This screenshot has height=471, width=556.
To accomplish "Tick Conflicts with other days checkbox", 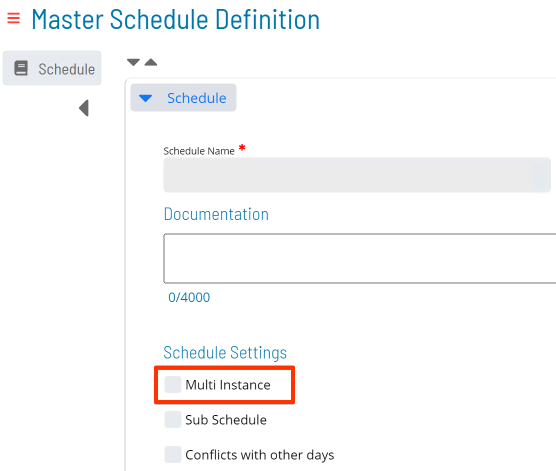I will tap(173, 455).
